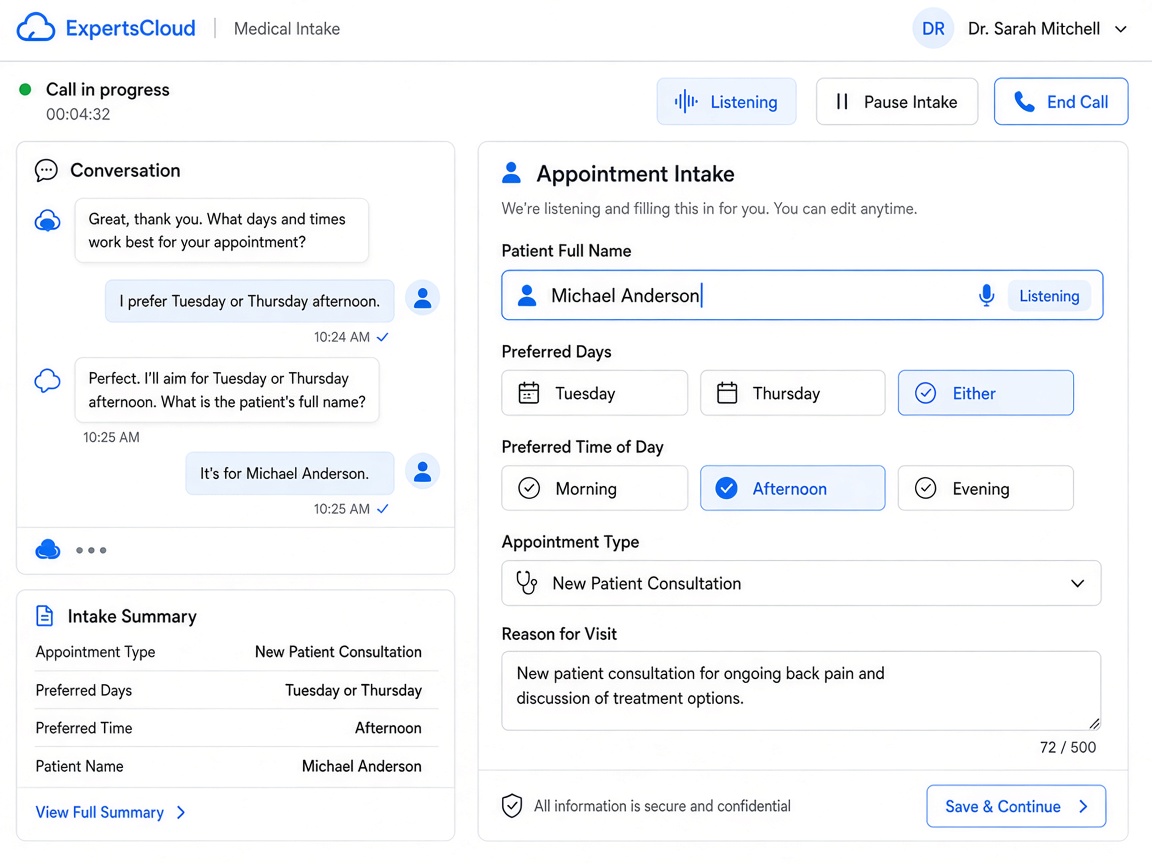1152x864 pixels.
Task: Save and continue the intake form
Action: 1016,807
